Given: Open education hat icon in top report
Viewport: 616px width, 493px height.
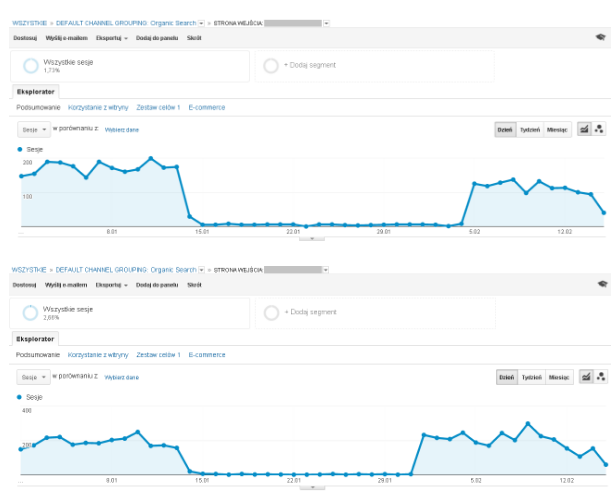Looking at the screenshot, I should pyautogui.click(x=600, y=37).
